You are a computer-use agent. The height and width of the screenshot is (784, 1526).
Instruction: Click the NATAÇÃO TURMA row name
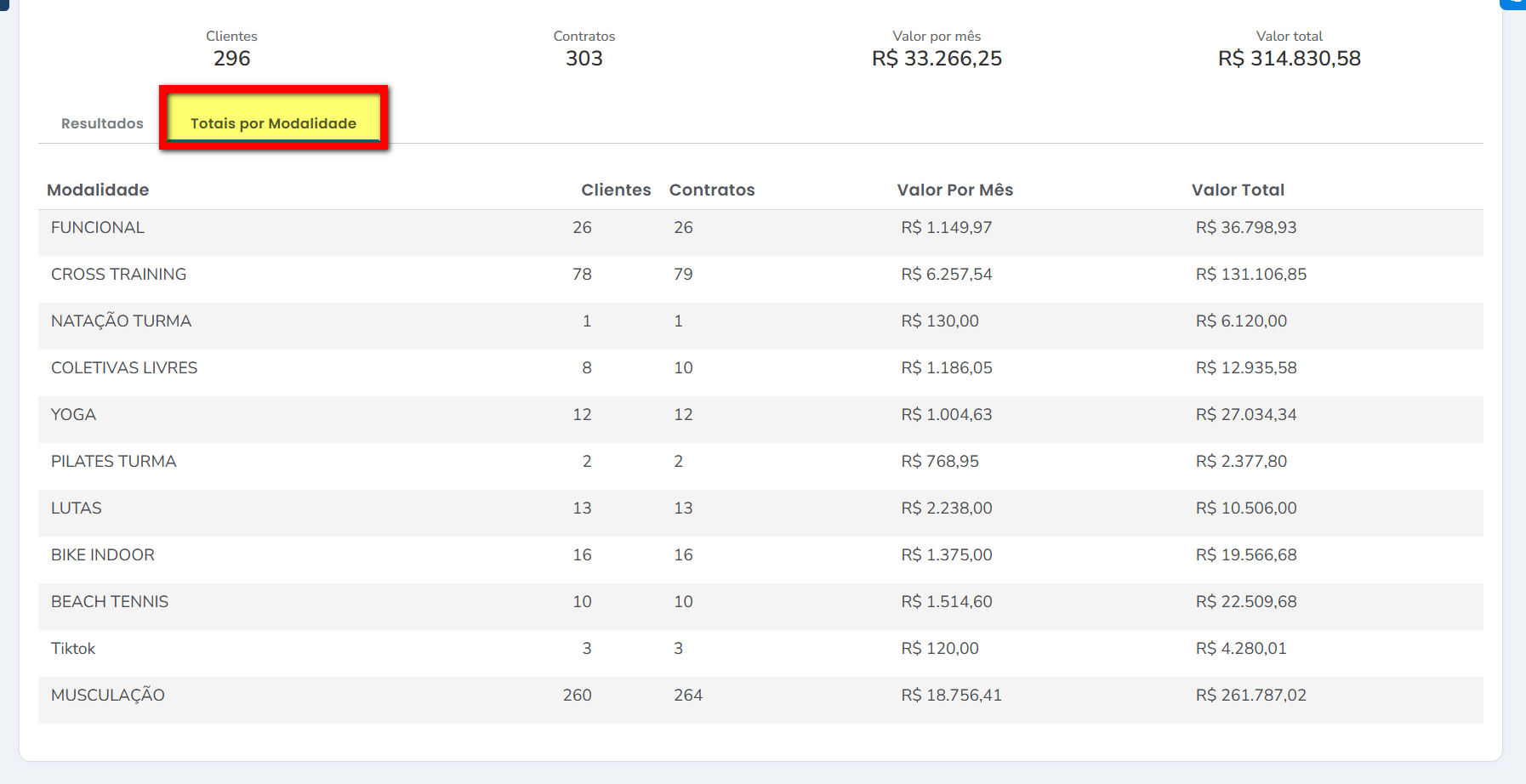pos(121,321)
